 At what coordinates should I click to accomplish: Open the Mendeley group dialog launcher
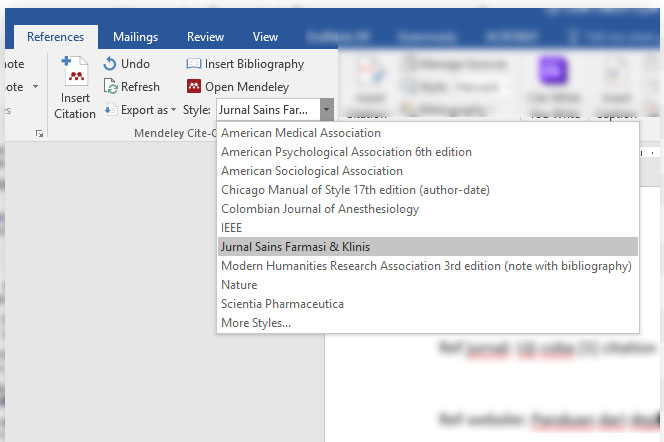tap(39, 132)
